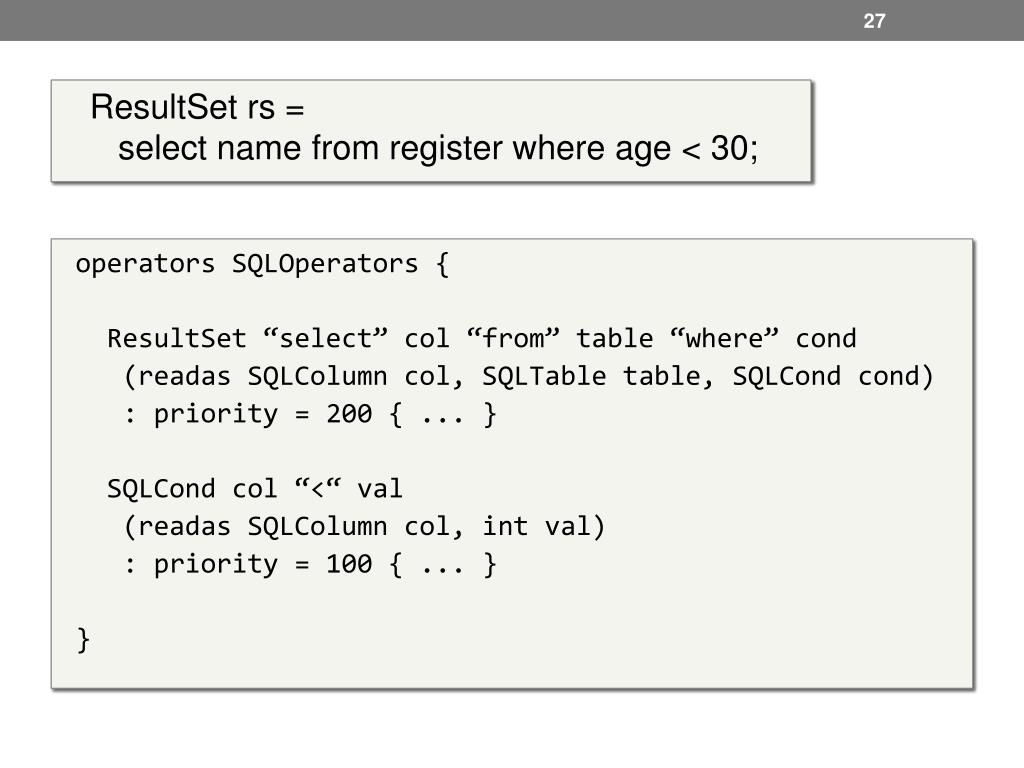Click the quoted "where" keyword in the code

coord(725,338)
